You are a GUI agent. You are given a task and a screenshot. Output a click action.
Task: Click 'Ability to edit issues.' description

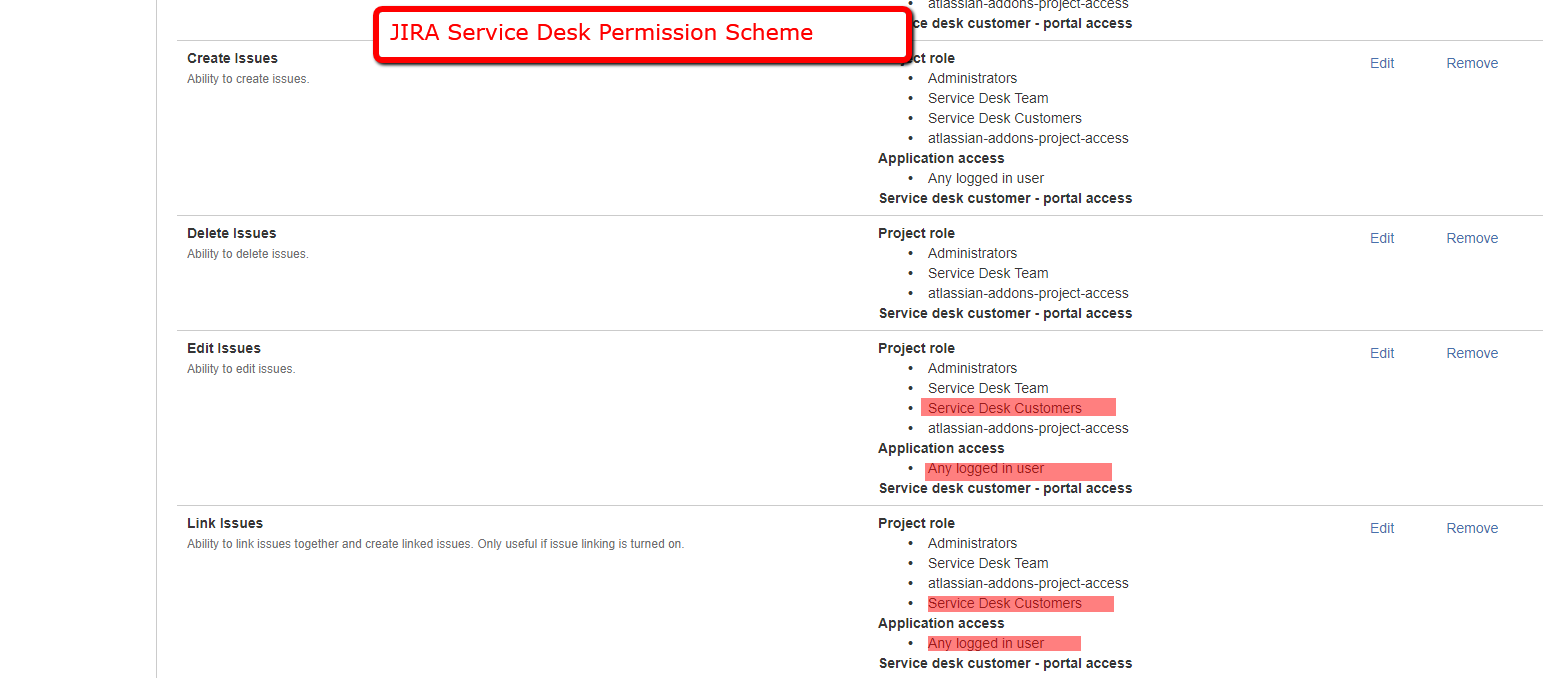coord(241,369)
